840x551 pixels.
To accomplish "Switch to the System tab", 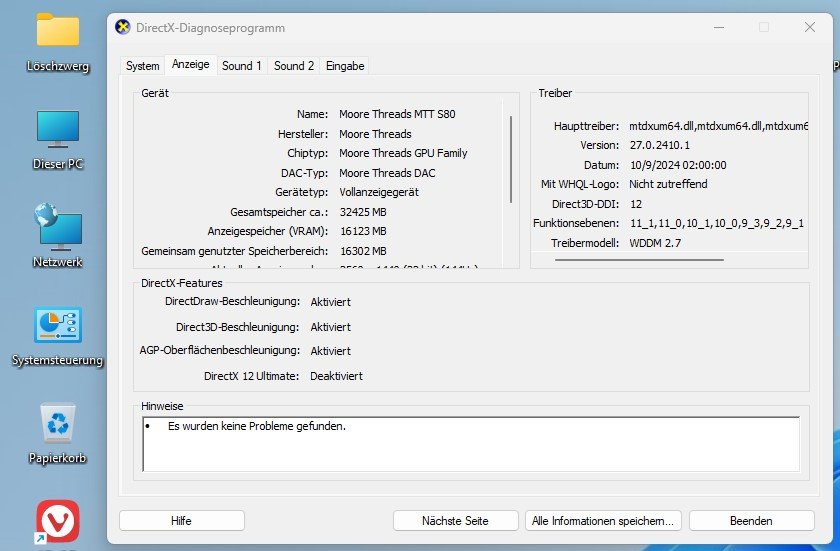I will coord(142,66).
